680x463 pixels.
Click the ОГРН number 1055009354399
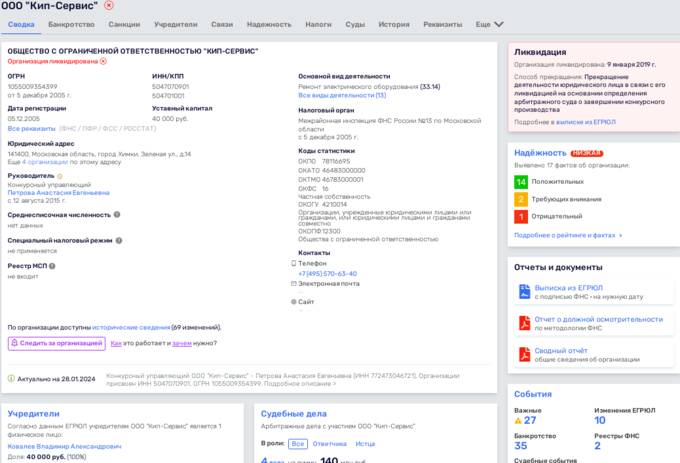[x=32, y=87]
